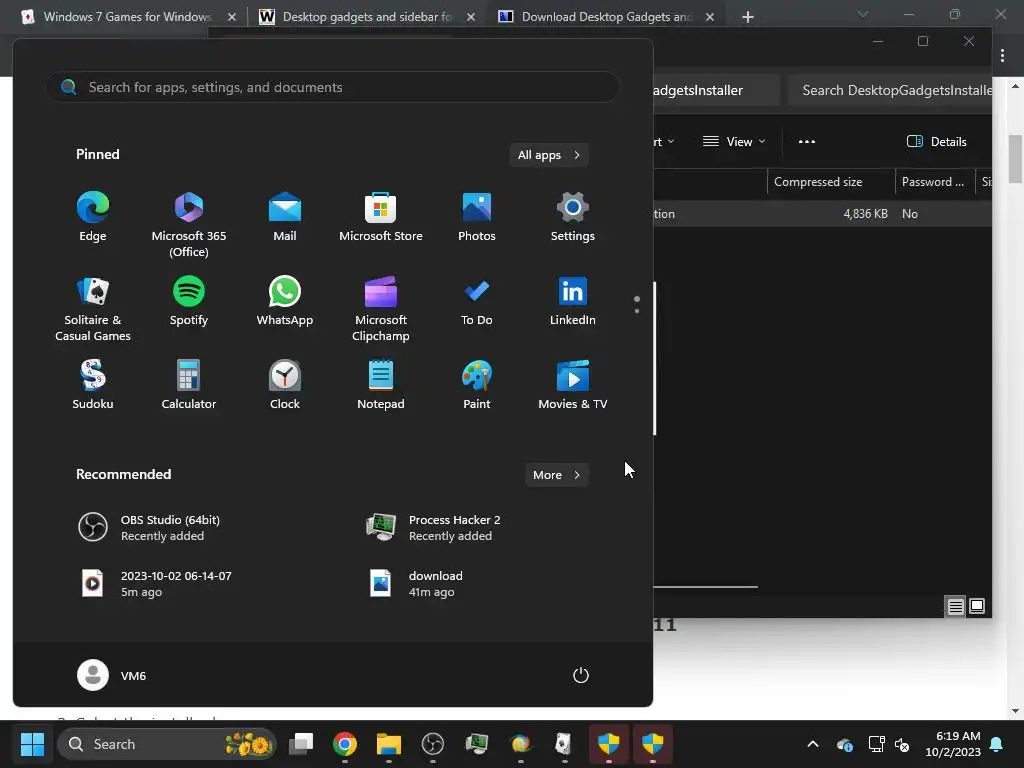The image size is (1024, 768).
Task: Click the taskbar Search box
Action: point(167,744)
